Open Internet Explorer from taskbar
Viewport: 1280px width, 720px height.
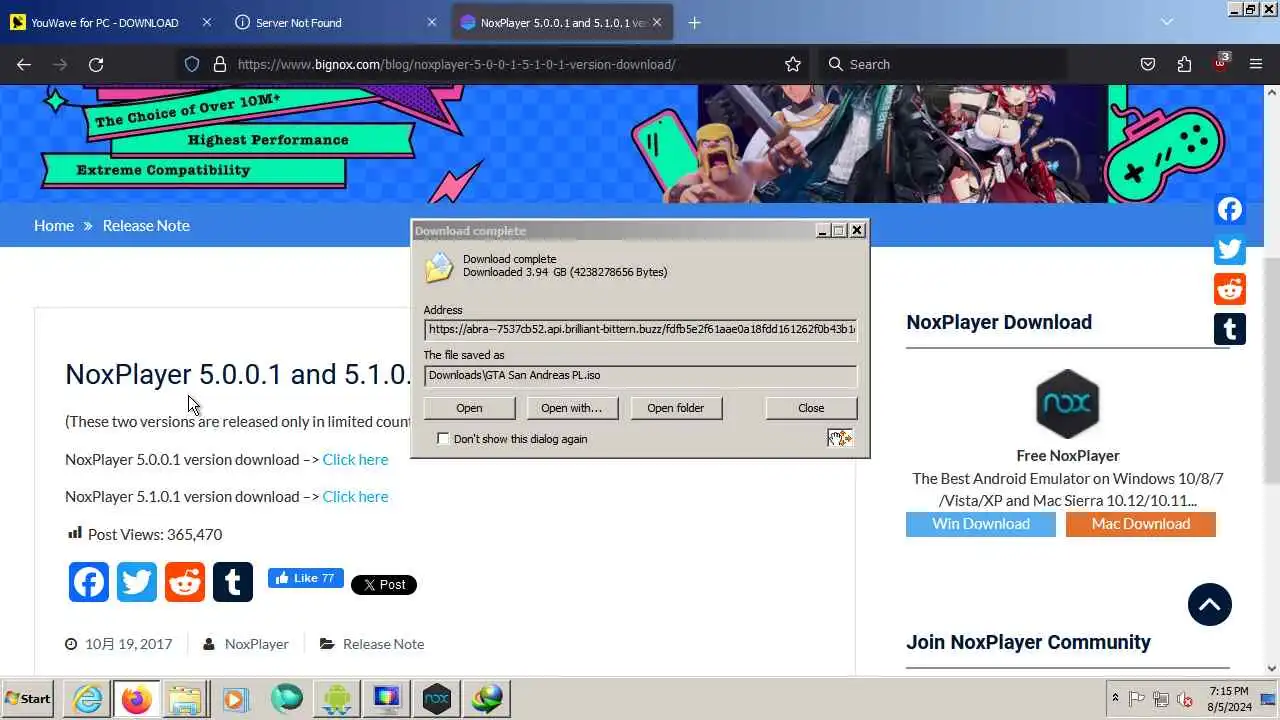tap(88, 699)
